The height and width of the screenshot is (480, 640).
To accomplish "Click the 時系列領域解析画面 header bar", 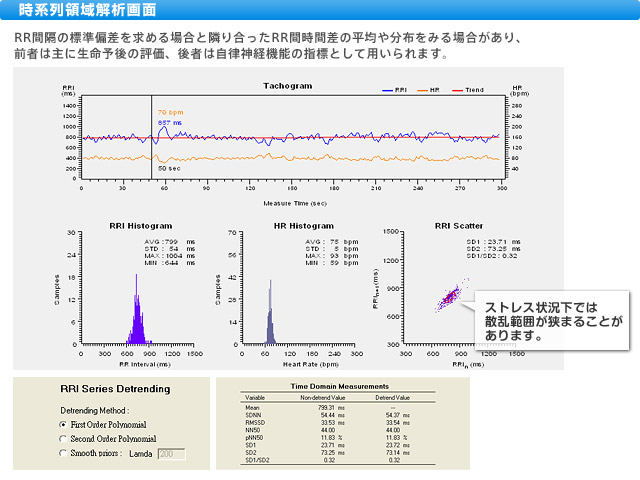I will pyautogui.click(x=320, y=10).
